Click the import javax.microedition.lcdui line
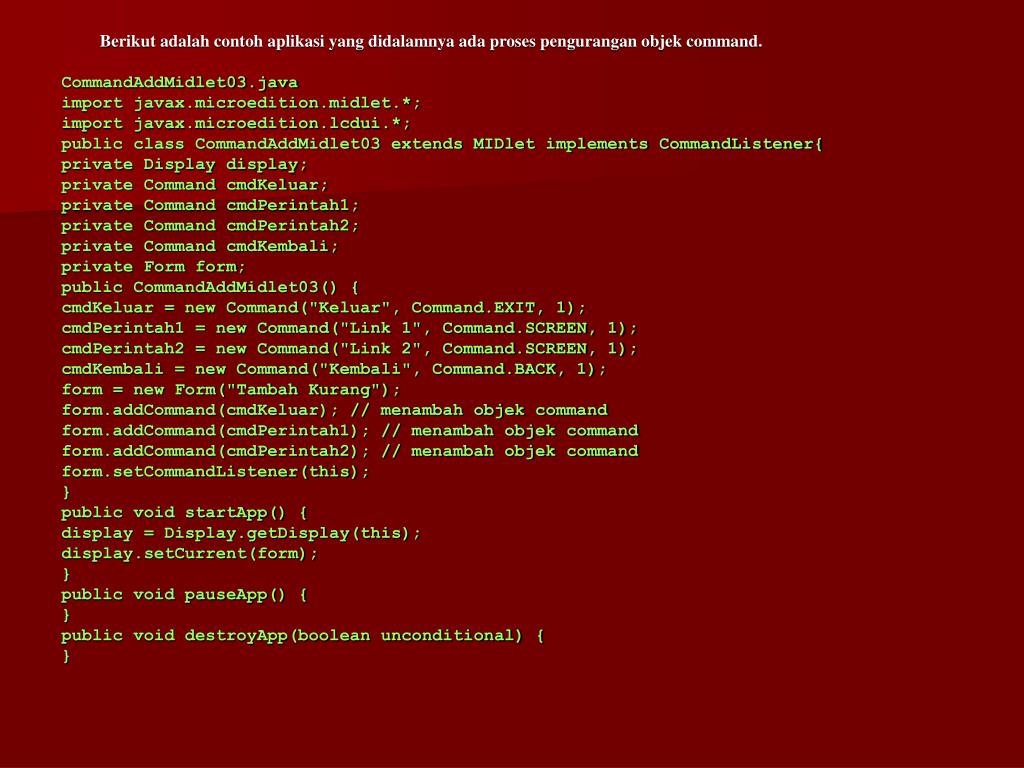This screenshot has height=768, width=1024. coord(236,123)
